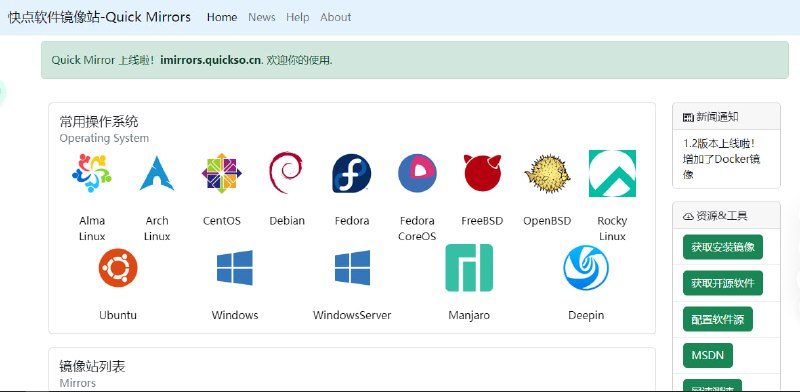The image size is (800, 392).
Task: Open the MSDN button
Action: click(x=708, y=355)
